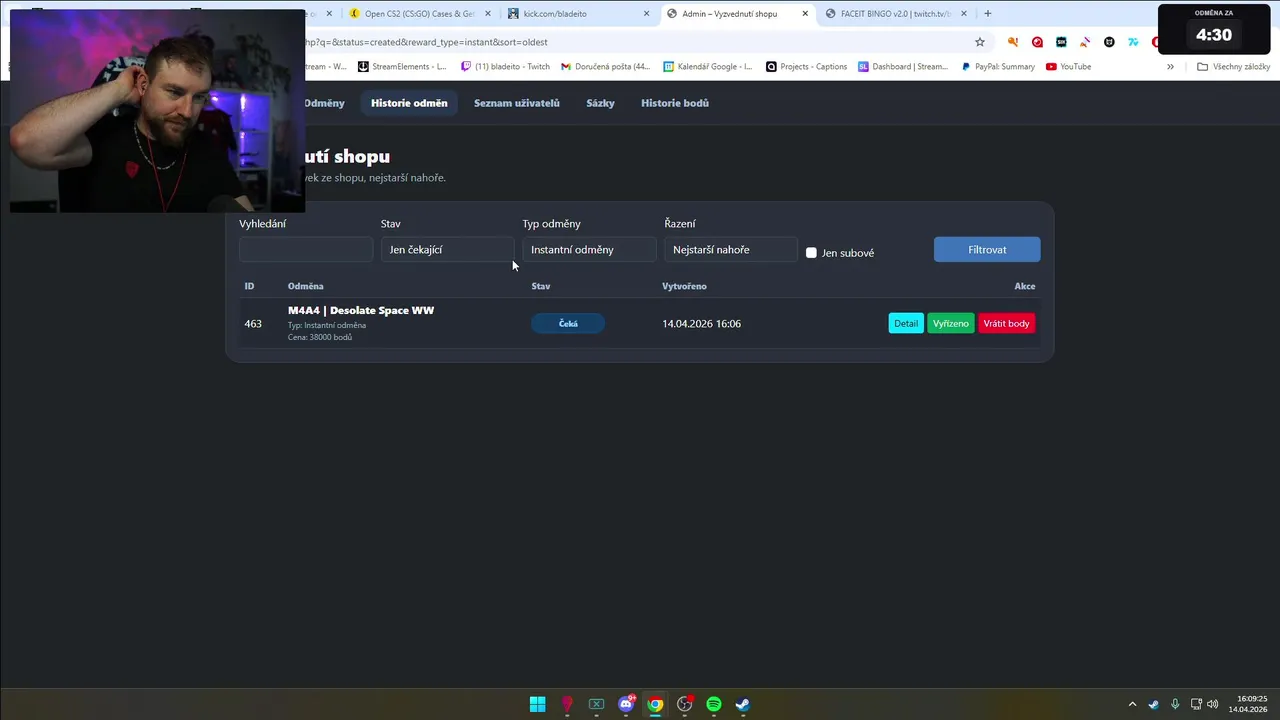Open the Historie odměn menu item

[409, 103]
